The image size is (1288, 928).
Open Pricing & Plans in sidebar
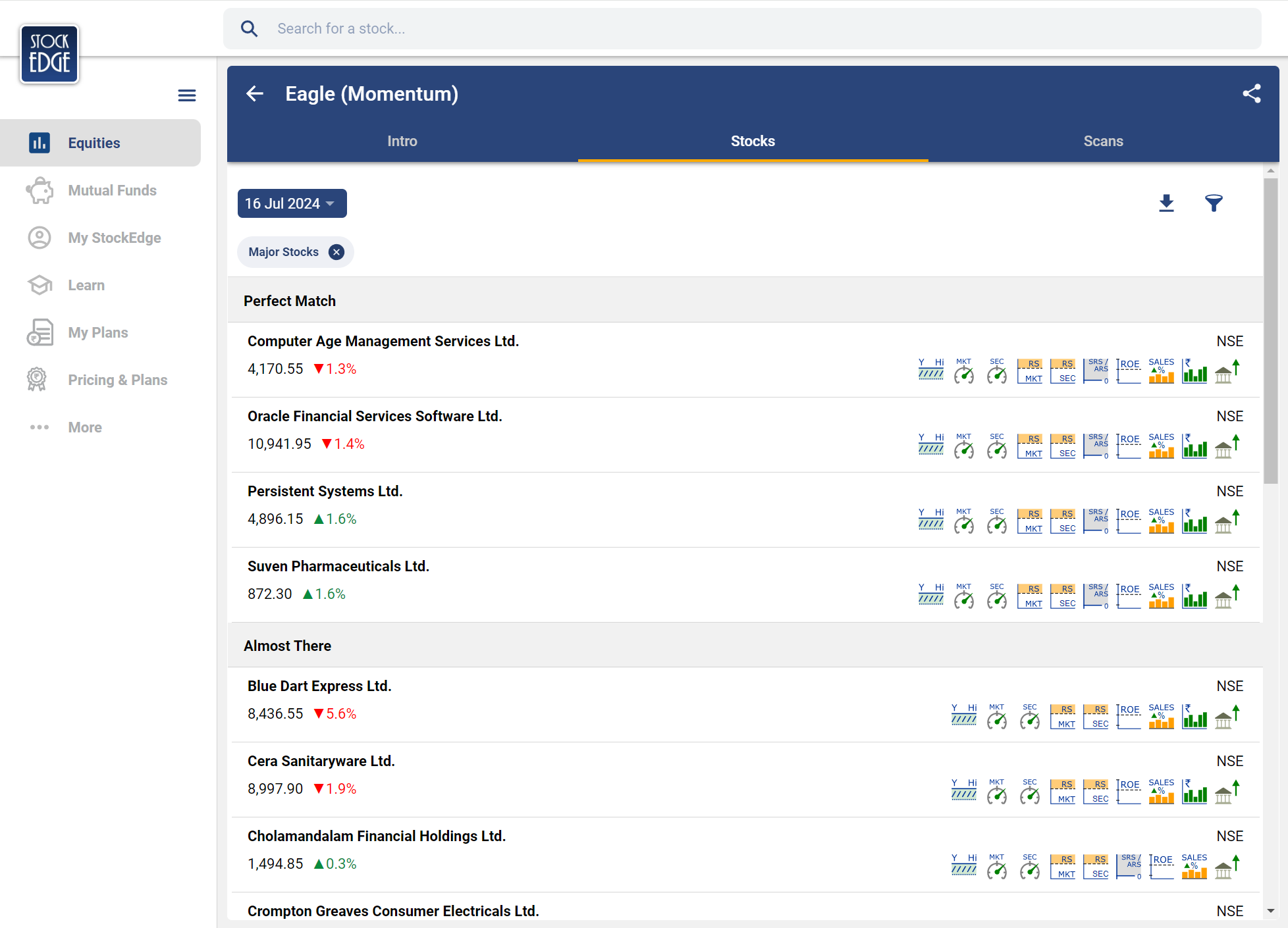tap(117, 380)
